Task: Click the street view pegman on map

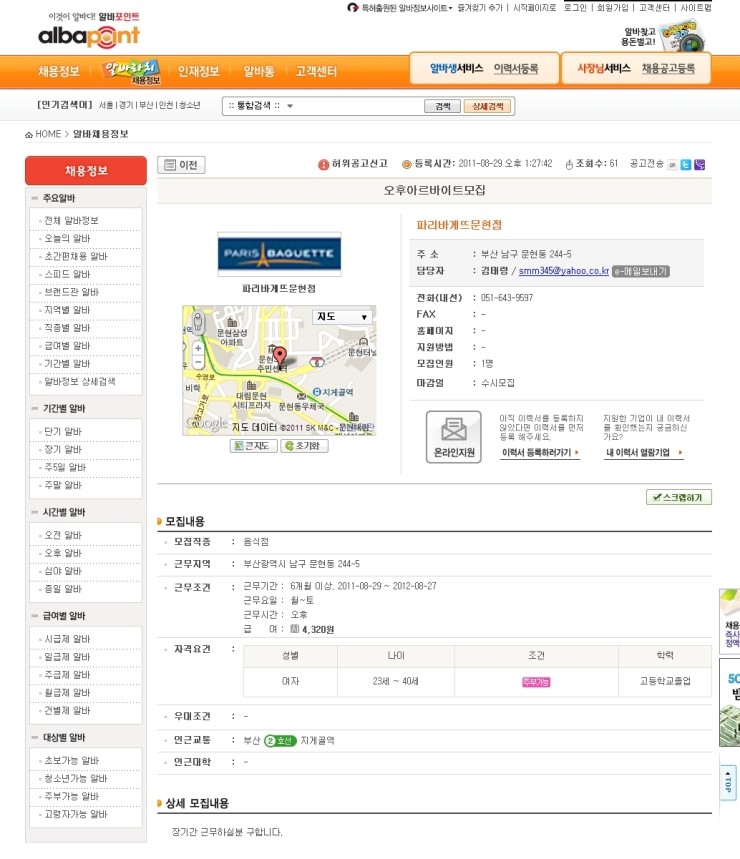Action: [198, 322]
